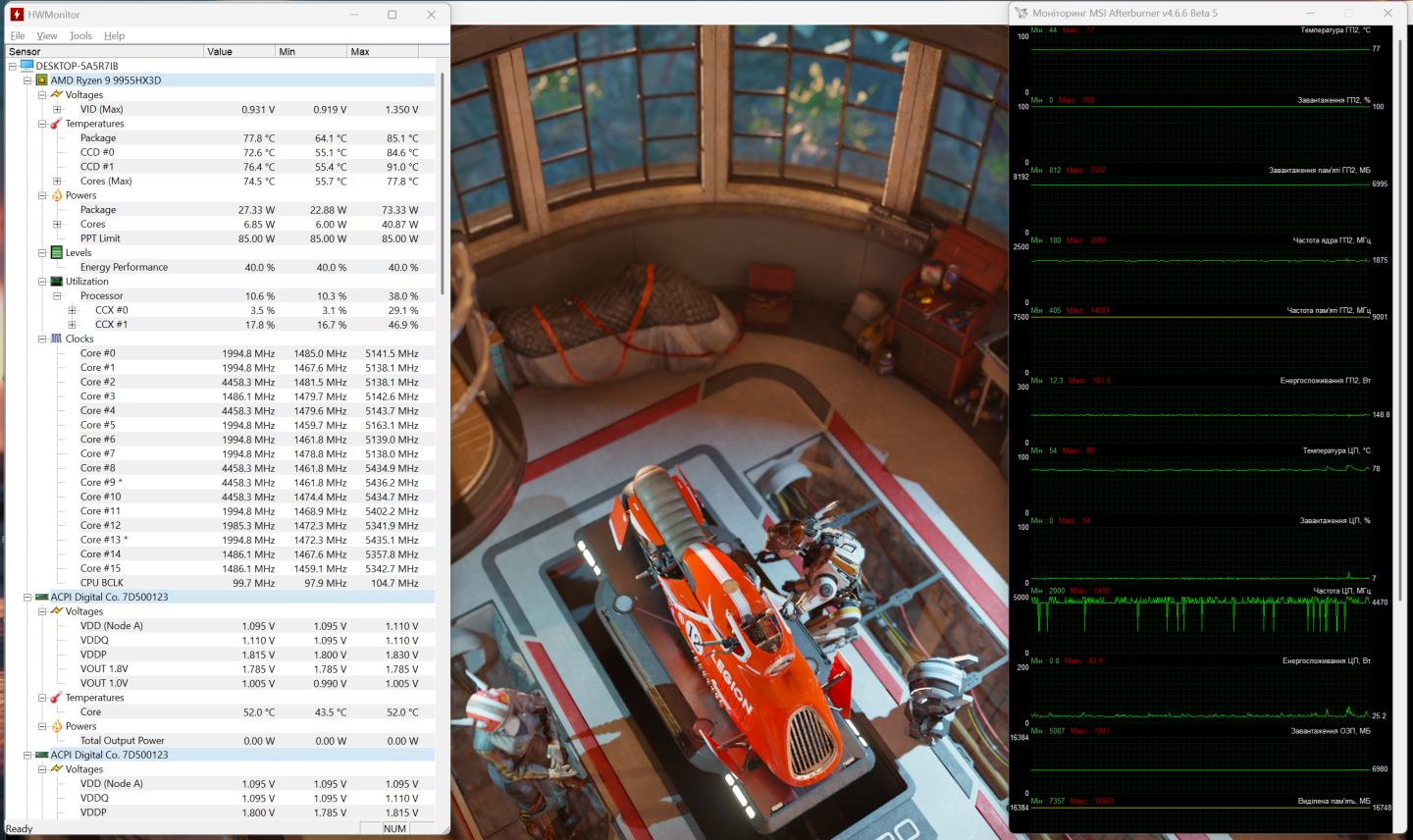Screen dimensions: 1413x840
Task: Close the MSI Afterburner monitoring window
Action: pos(1387,13)
